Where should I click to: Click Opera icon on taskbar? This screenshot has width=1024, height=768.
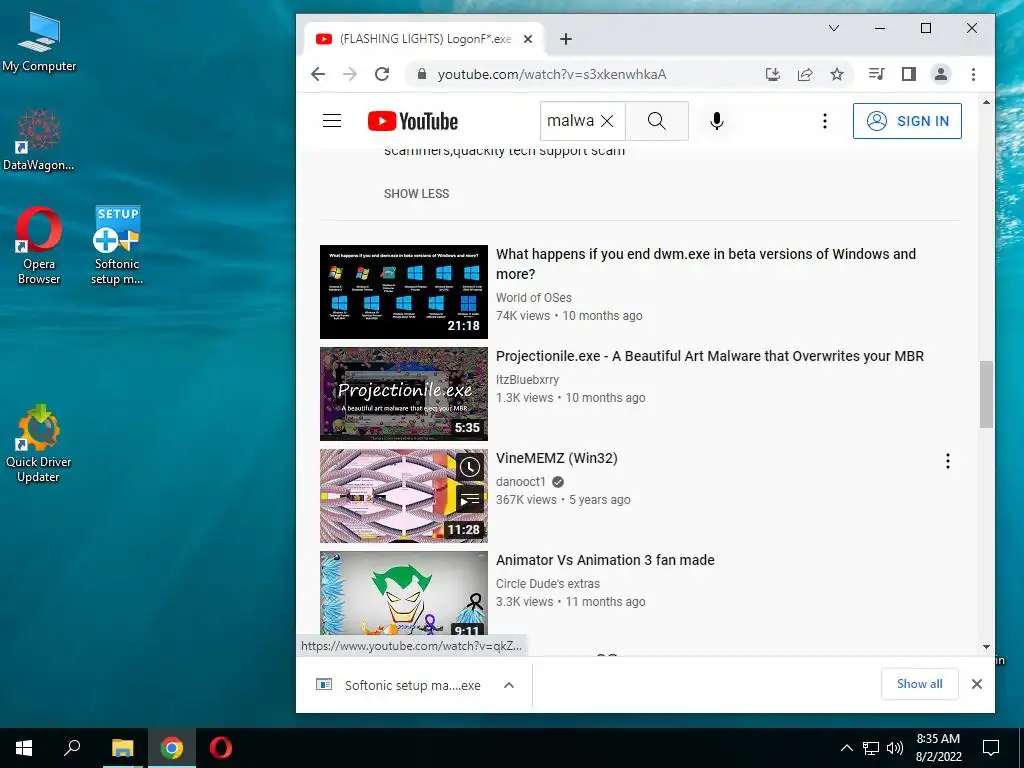(x=221, y=748)
